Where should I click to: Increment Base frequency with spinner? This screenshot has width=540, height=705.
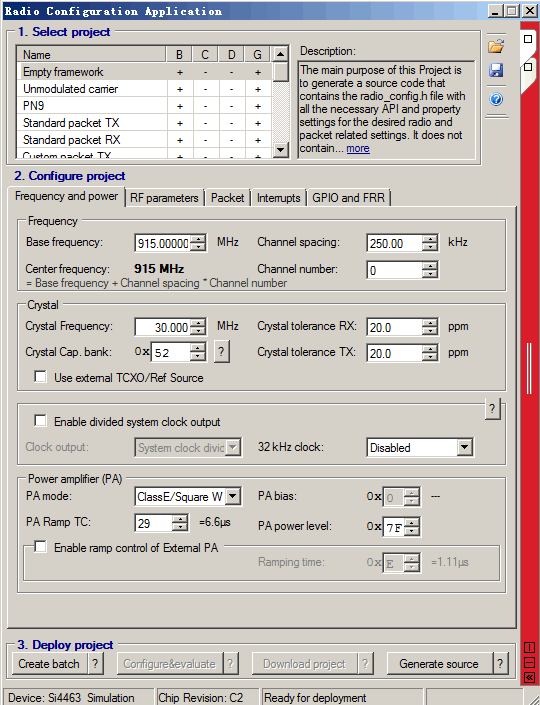click(x=198, y=239)
